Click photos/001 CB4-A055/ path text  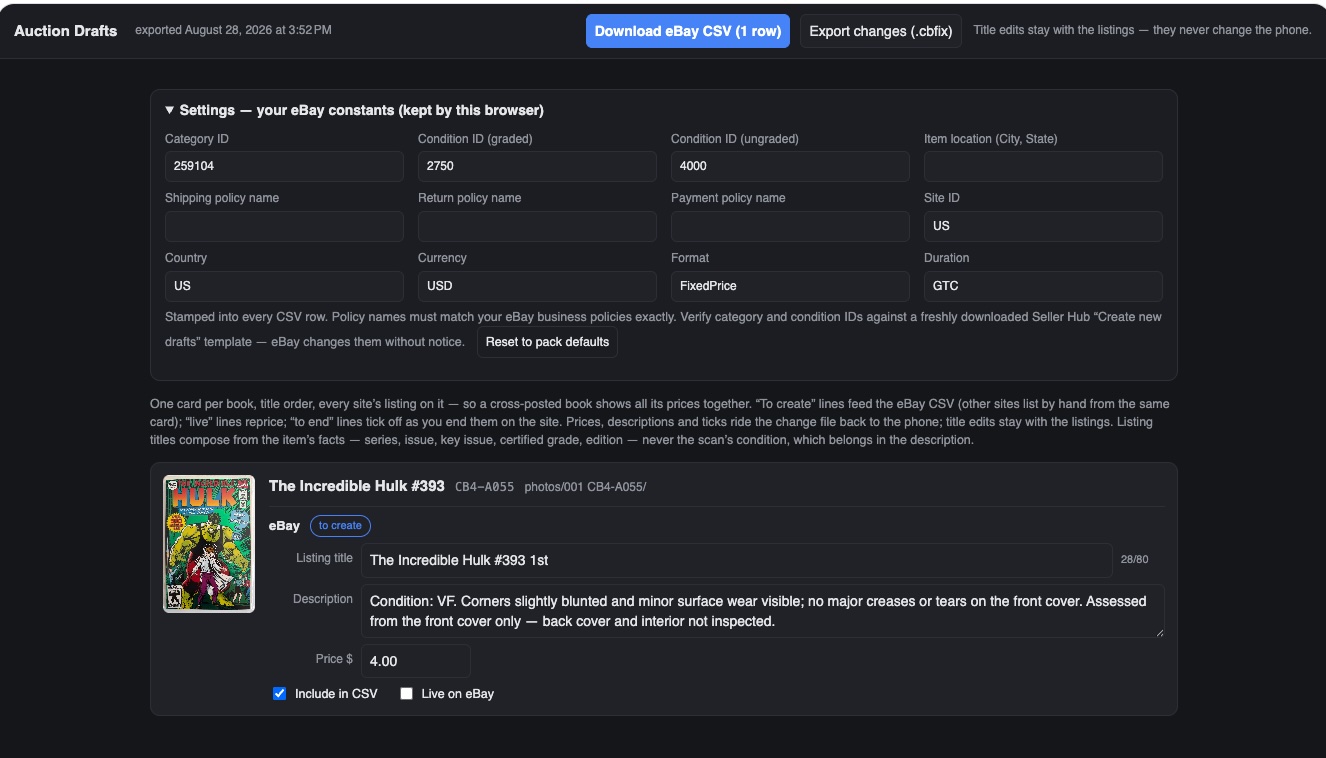[585, 487]
